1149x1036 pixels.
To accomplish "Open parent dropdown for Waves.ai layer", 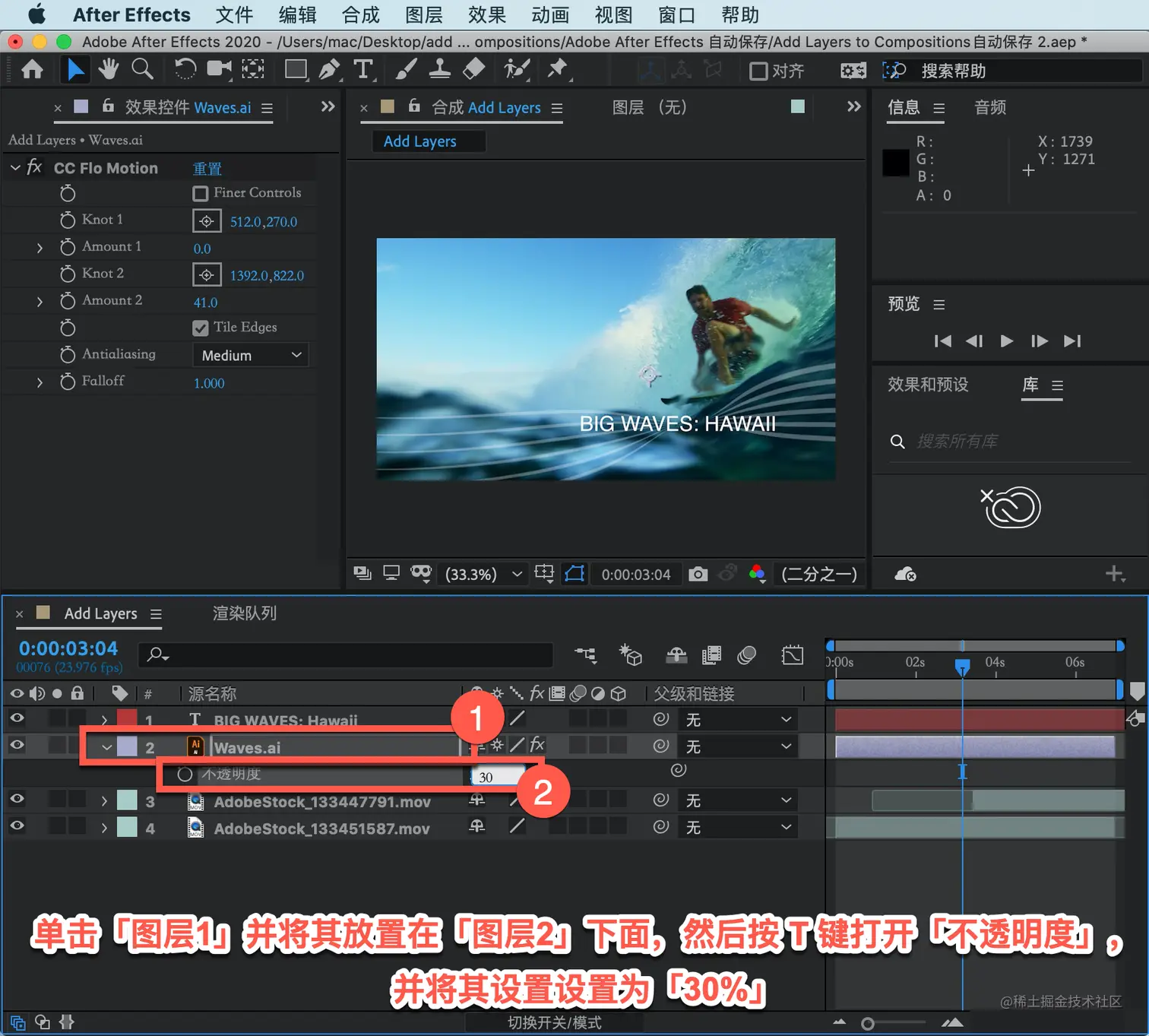I will 738,747.
